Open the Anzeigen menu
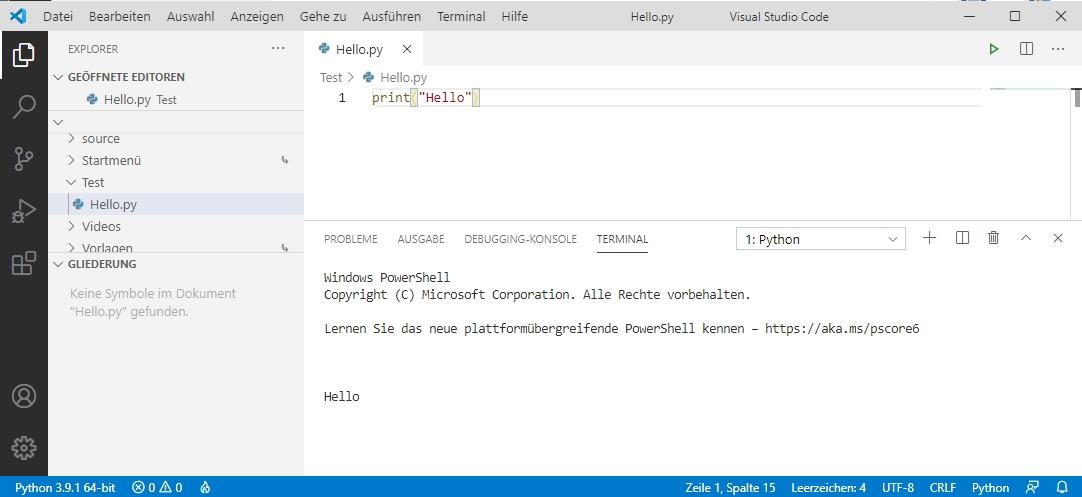Screen dimensions: 1082x497 [257, 17]
